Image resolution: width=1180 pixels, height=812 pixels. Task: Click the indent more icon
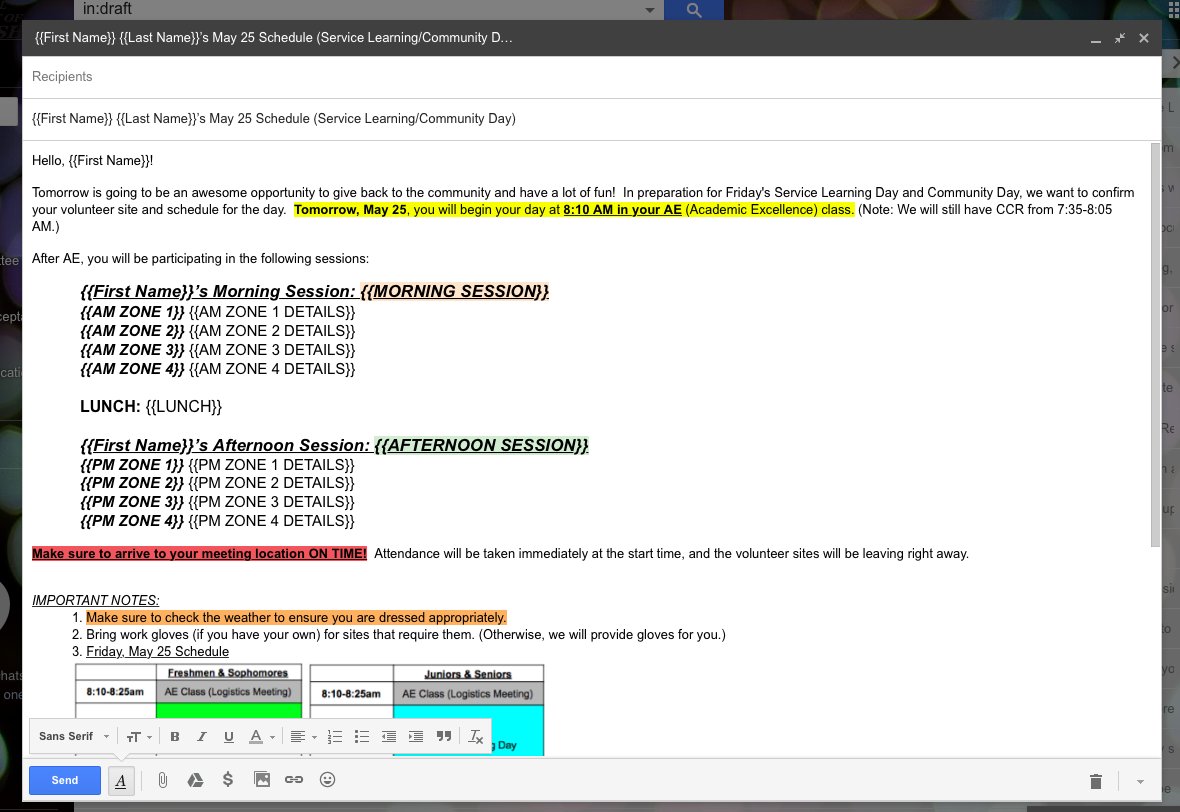(416, 737)
